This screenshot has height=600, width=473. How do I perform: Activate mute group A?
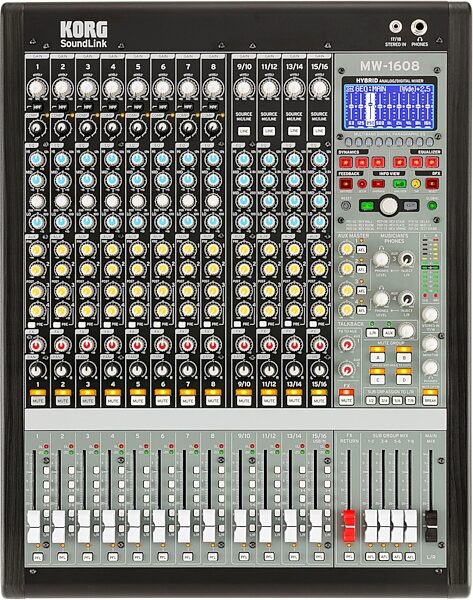point(377,357)
